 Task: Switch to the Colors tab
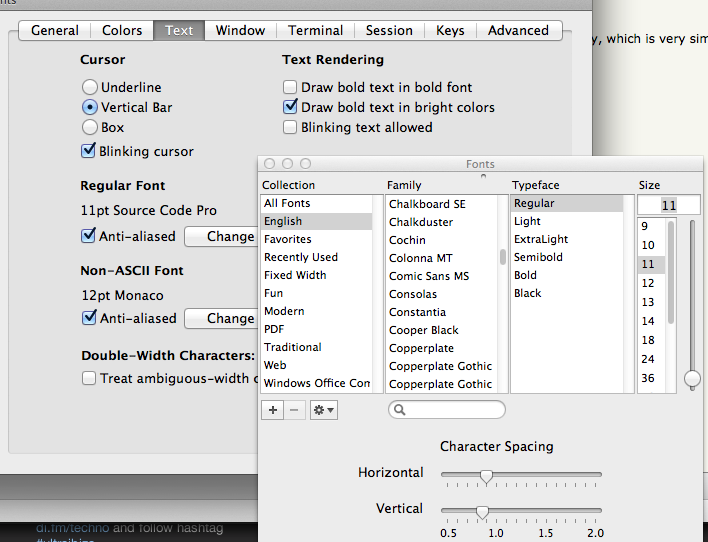(x=122, y=30)
